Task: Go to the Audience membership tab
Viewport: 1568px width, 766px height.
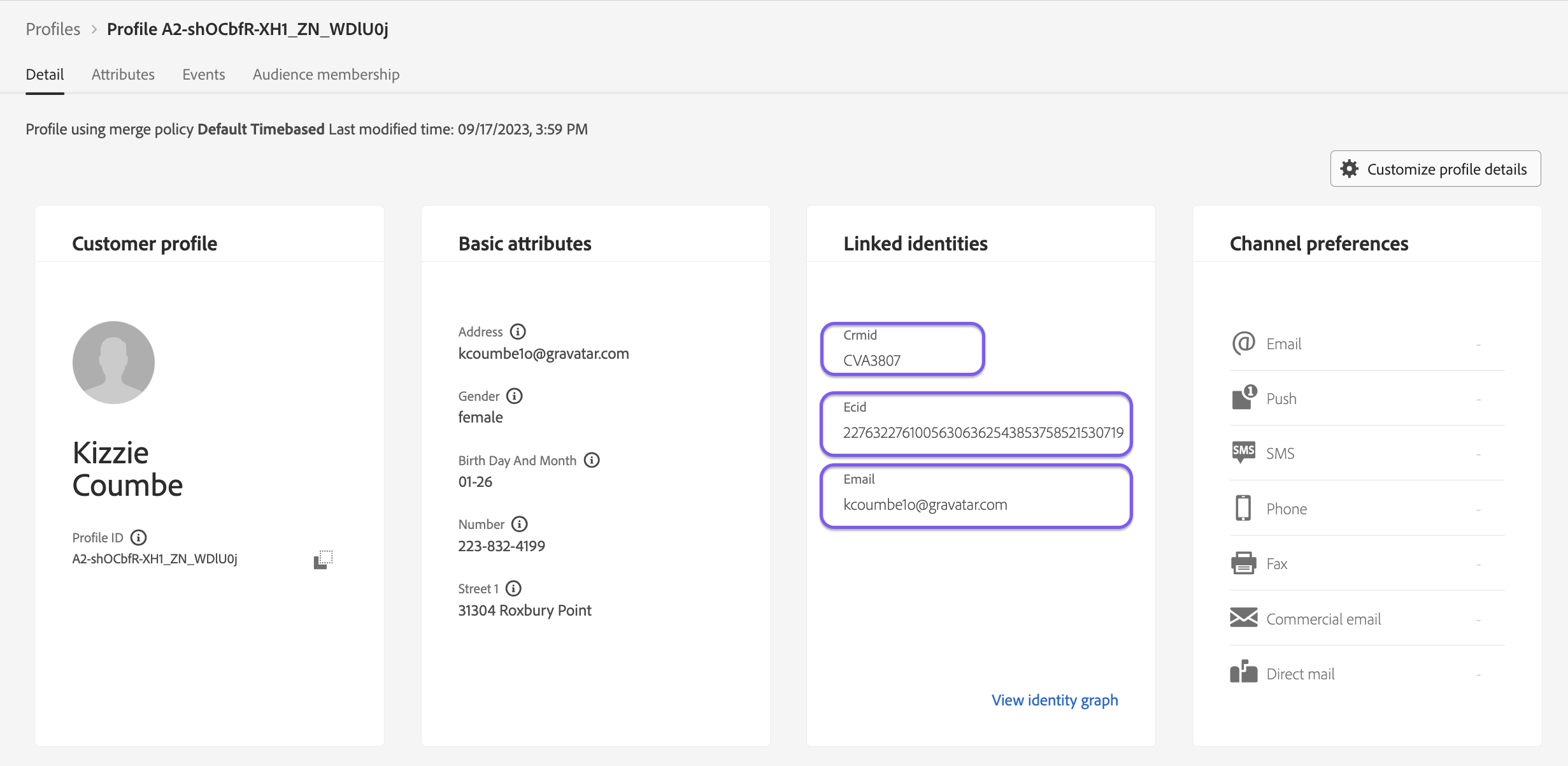Action: (326, 75)
